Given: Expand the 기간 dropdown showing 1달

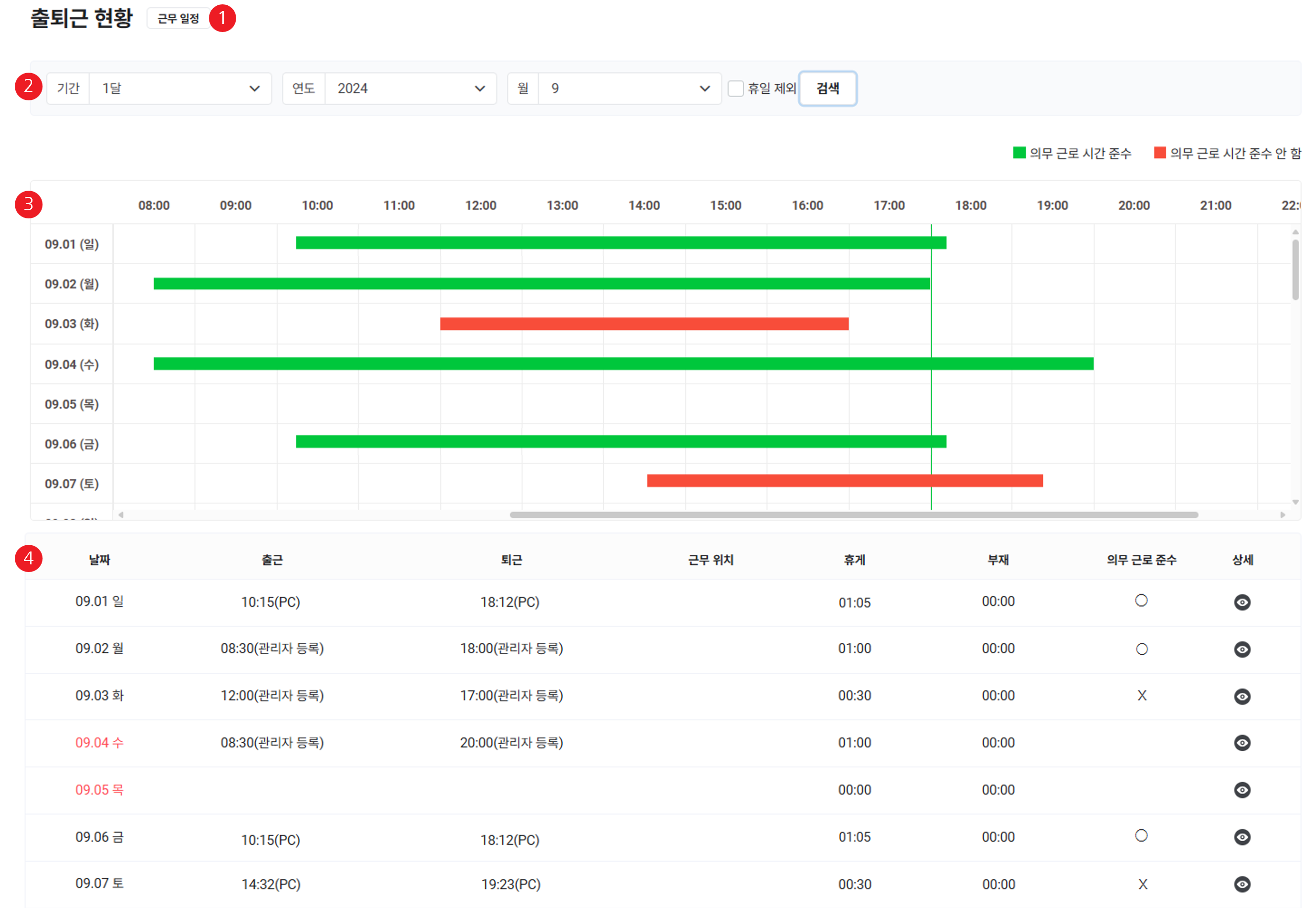Looking at the screenshot, I should [180, 88].
